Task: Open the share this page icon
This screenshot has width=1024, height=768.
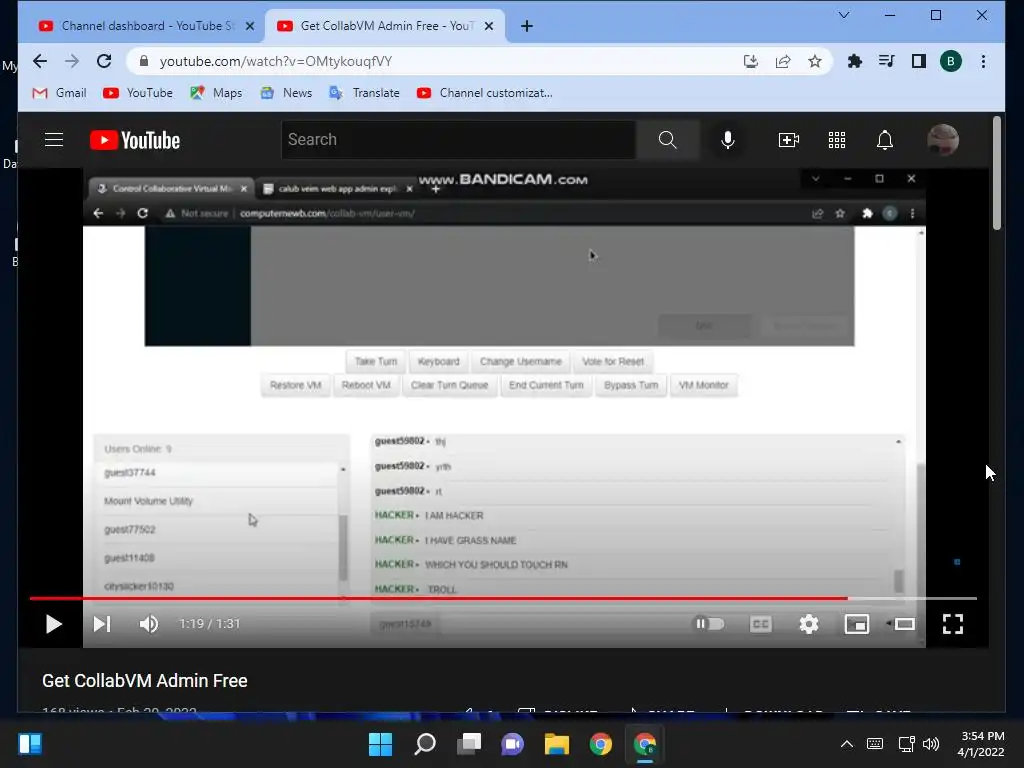Action: click(782, 61)
